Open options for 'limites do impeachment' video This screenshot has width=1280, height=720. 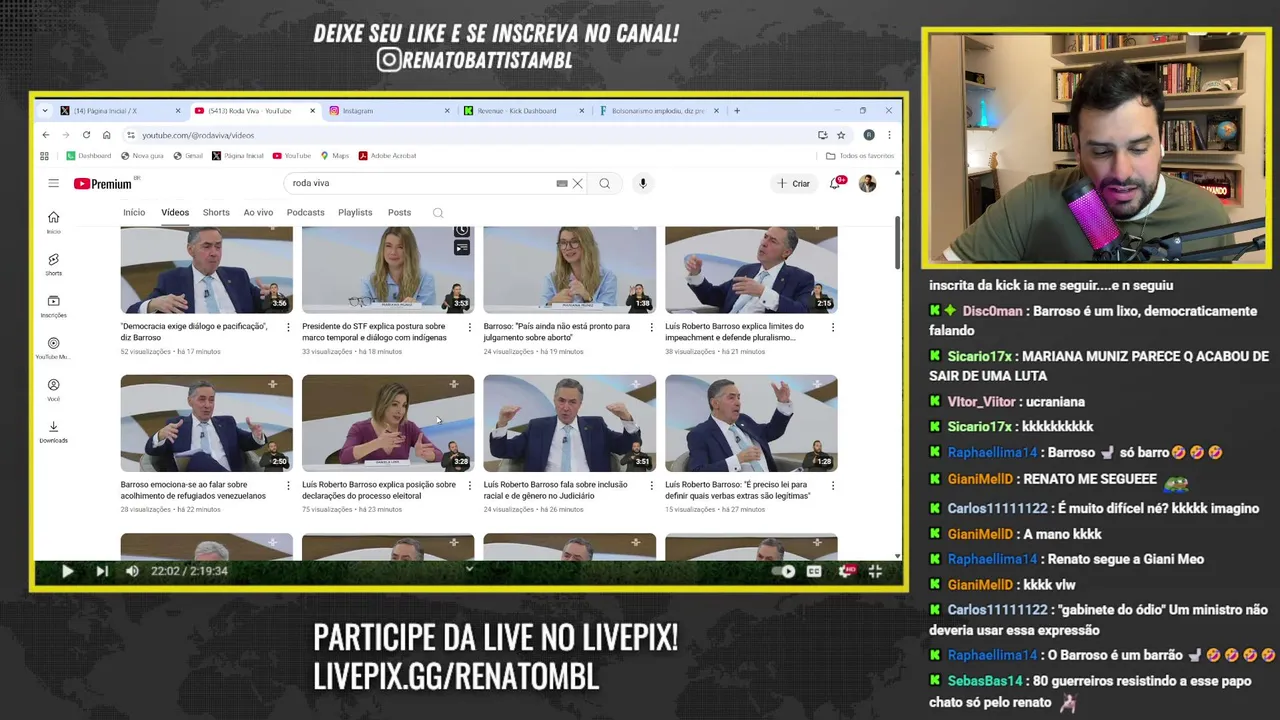pyautogui.click(x=833, y=327)
